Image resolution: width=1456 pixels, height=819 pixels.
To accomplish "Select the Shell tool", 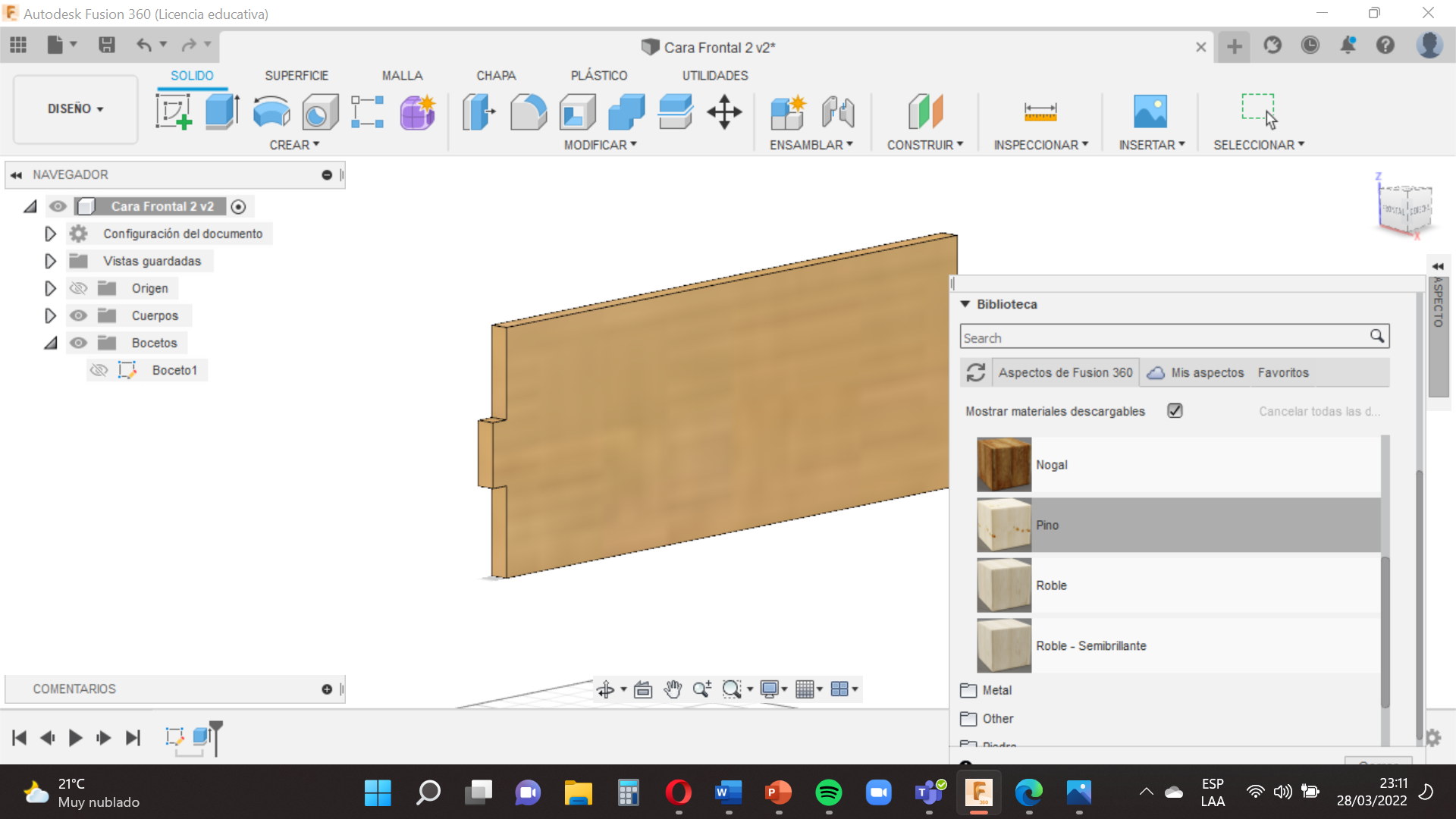I will 578,111.
